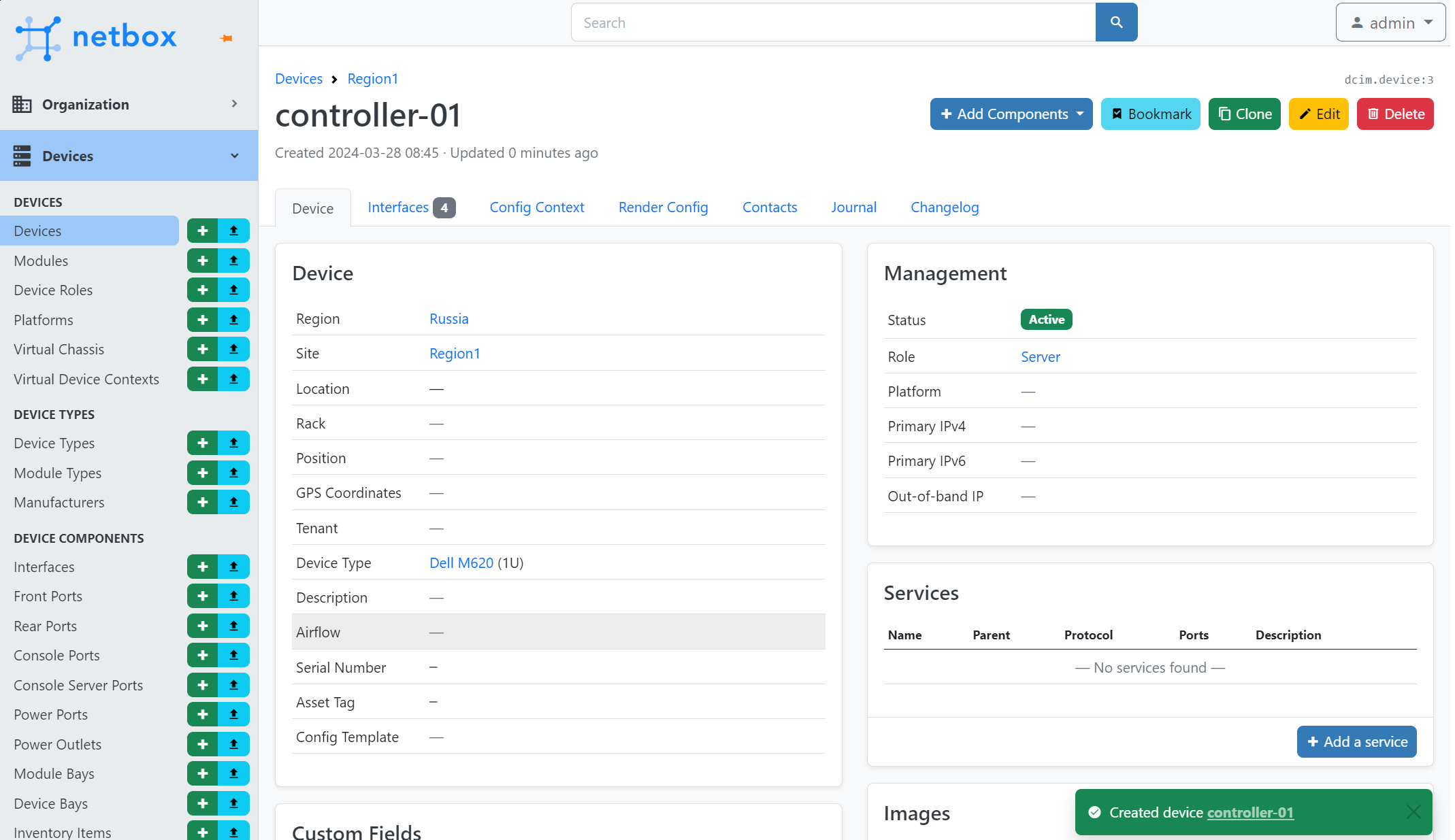Expand the Organization menu section
1455x840 pixels.
tap(129, 104)
